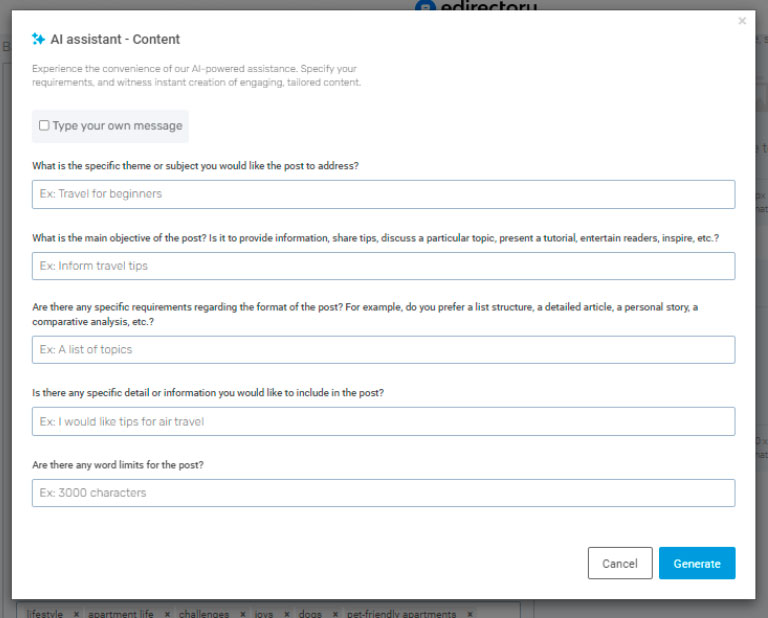The image size is (768, 618).
Task: Remove the lifestyle tag via its x
Action: point(74,613)
